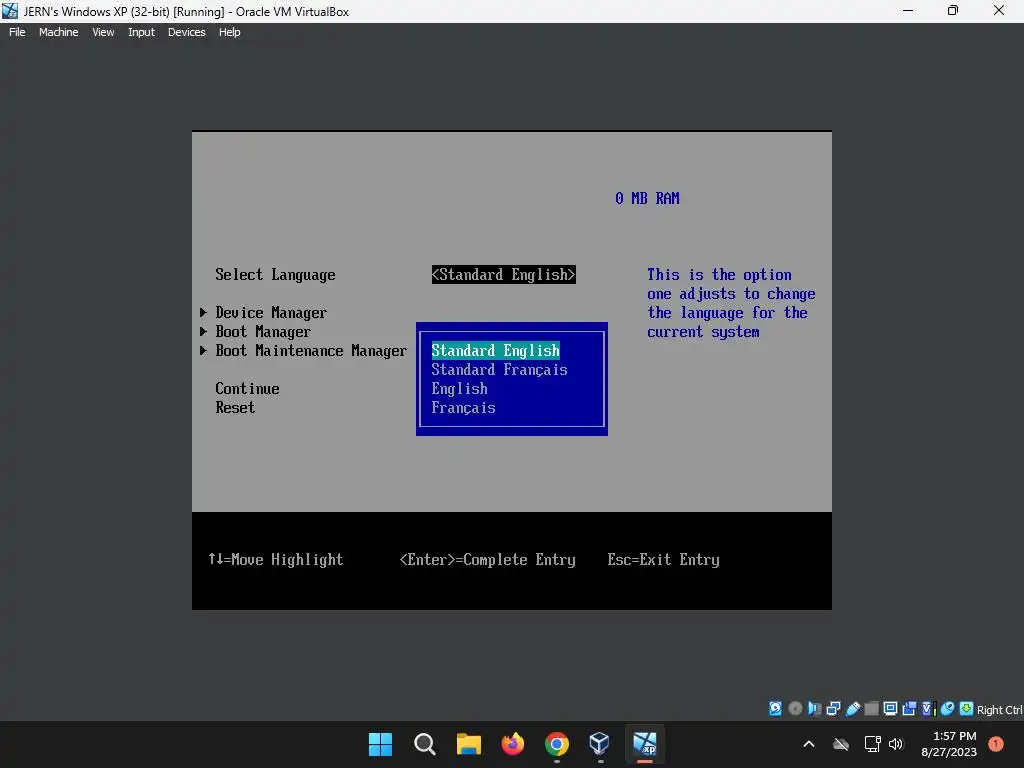
Task: Click the arrow beside Device Manager
Action: (203, 313)
